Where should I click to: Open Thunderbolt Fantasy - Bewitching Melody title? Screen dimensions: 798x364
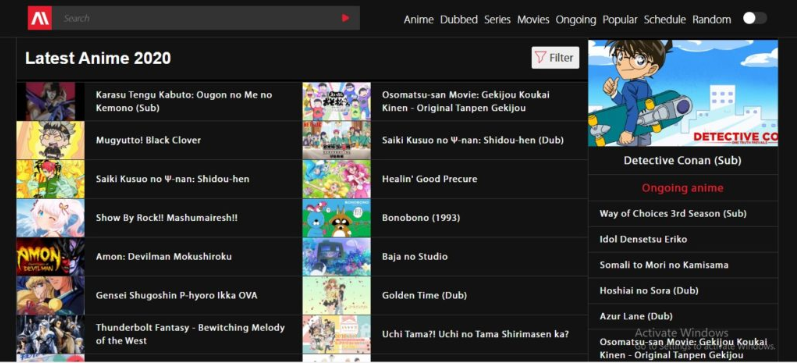[190, 334]
